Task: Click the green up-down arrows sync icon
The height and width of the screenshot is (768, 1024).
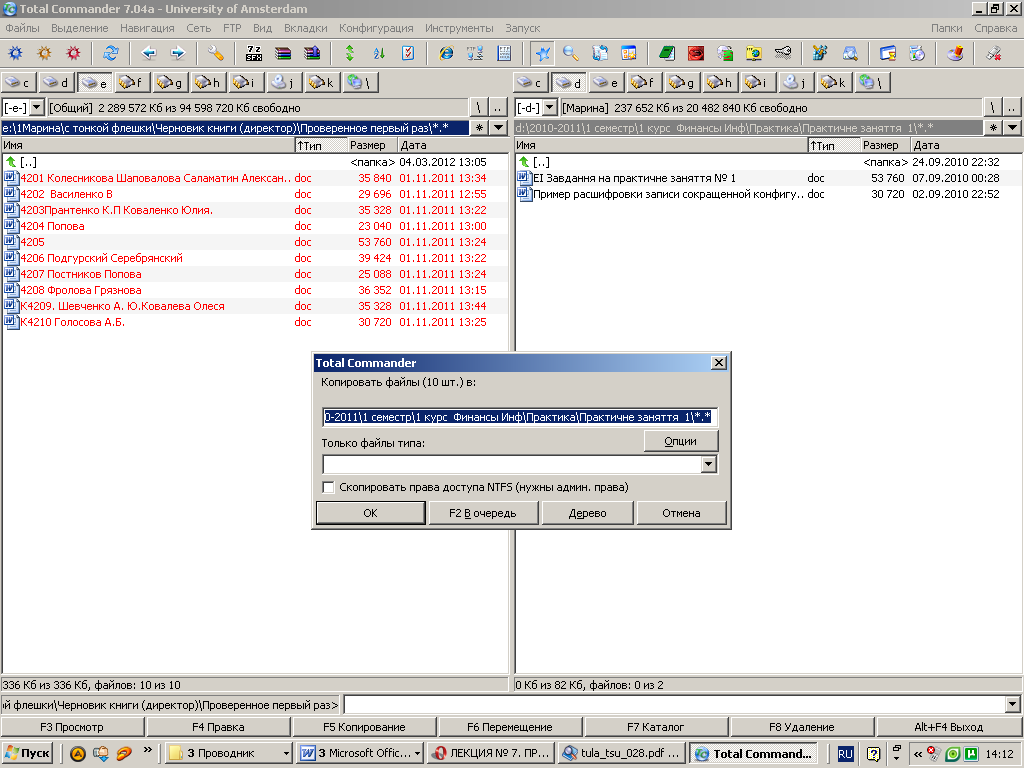Action: (349, 54)
